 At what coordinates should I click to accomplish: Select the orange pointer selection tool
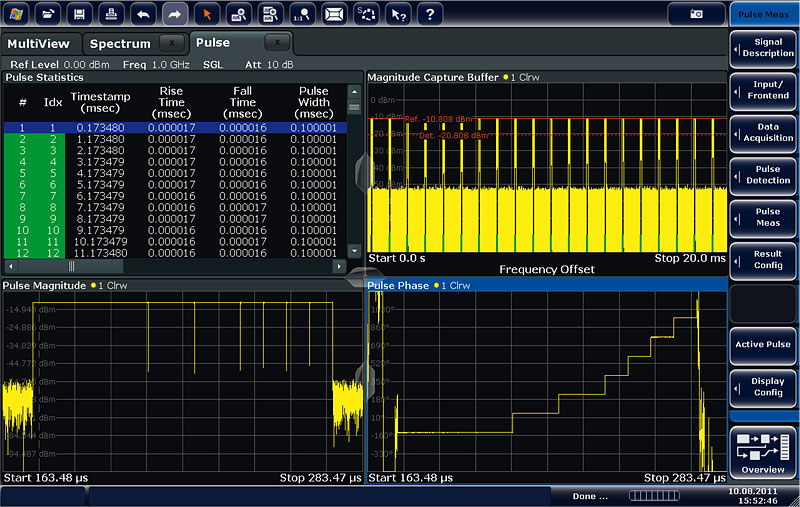point(206,15)
